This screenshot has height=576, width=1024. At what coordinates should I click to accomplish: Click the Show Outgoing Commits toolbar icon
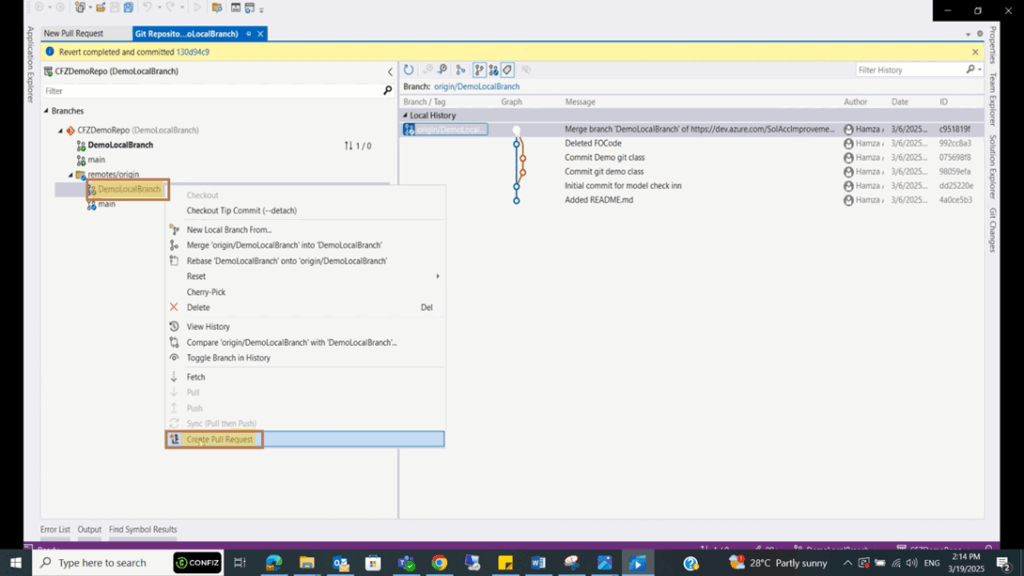coord(442,70)
